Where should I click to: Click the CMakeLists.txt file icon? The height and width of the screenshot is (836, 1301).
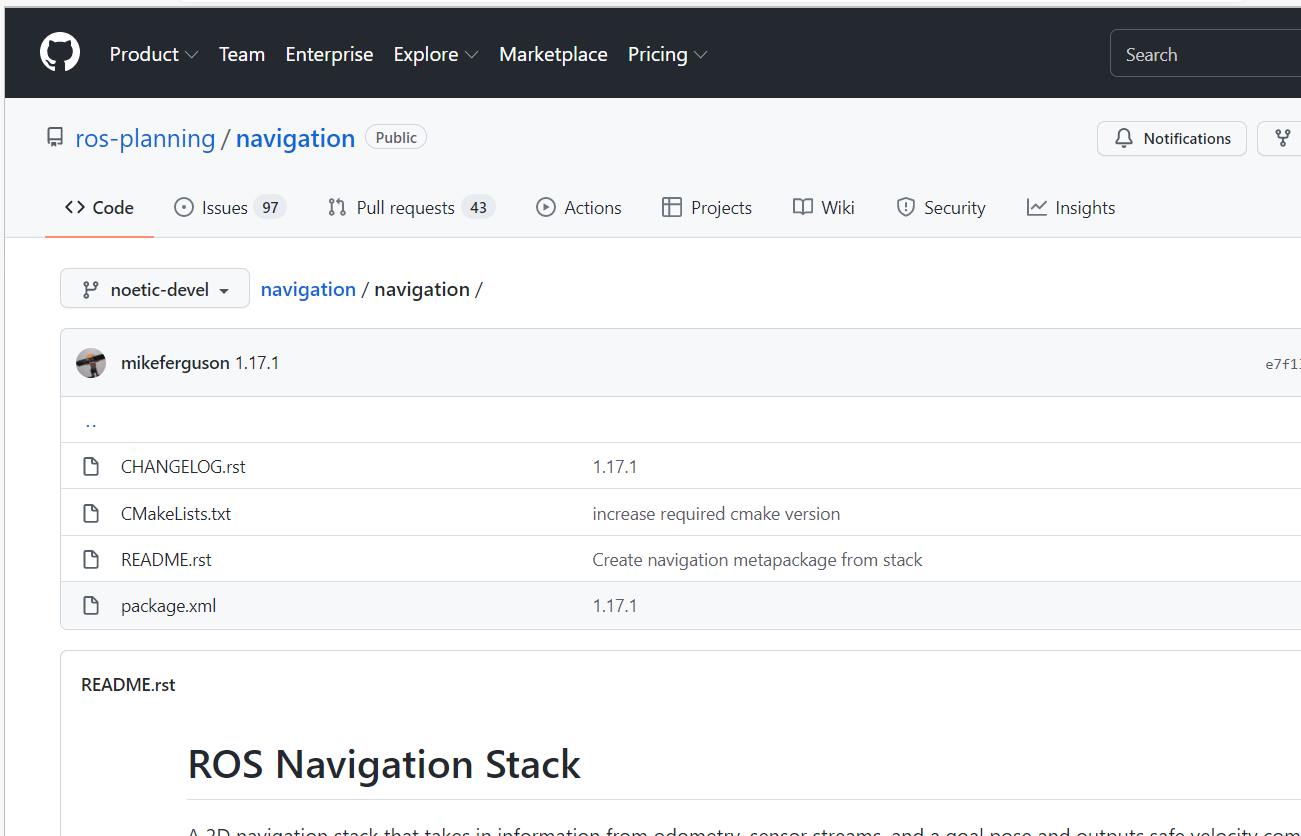[91, 514]
